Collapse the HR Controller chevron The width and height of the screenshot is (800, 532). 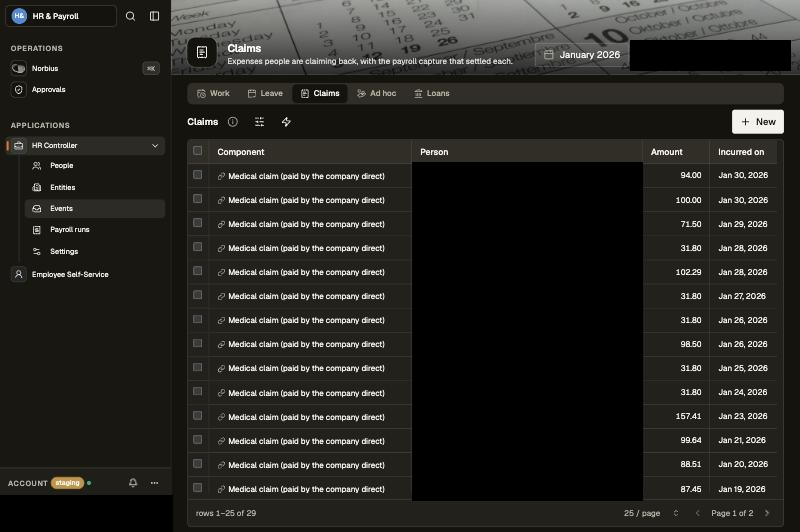pos(155,146)
